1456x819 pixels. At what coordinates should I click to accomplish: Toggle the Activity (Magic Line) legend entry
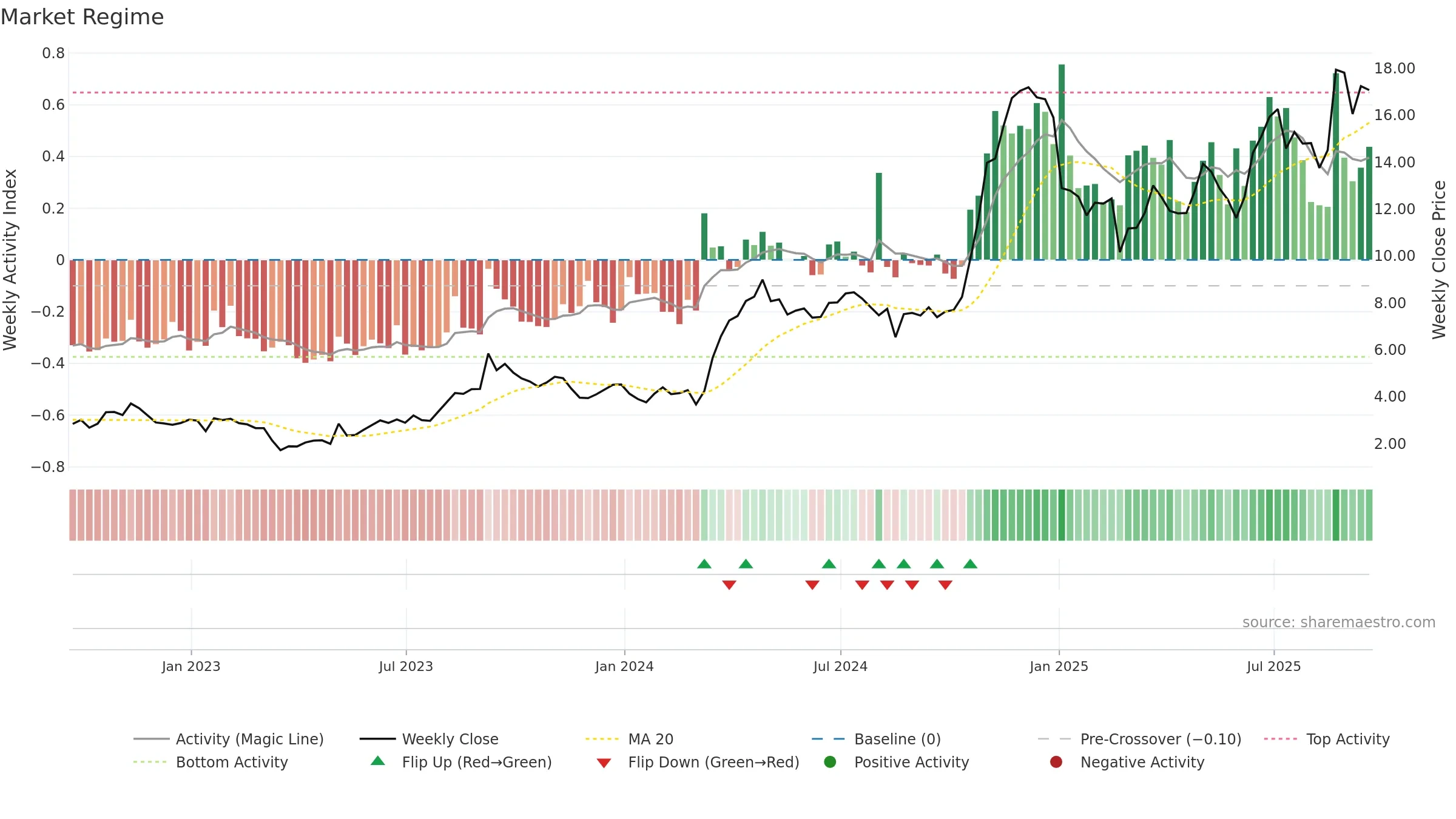tap(228, 739)
